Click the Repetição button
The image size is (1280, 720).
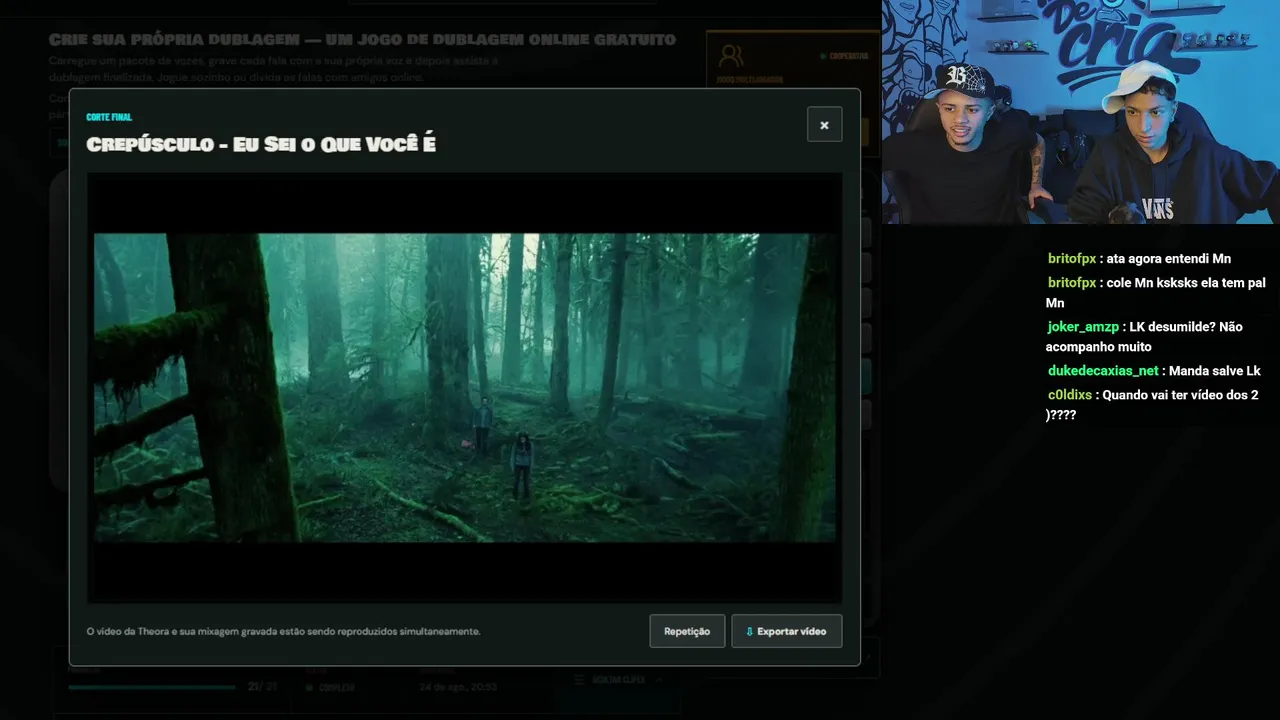(x=687, y=631)
